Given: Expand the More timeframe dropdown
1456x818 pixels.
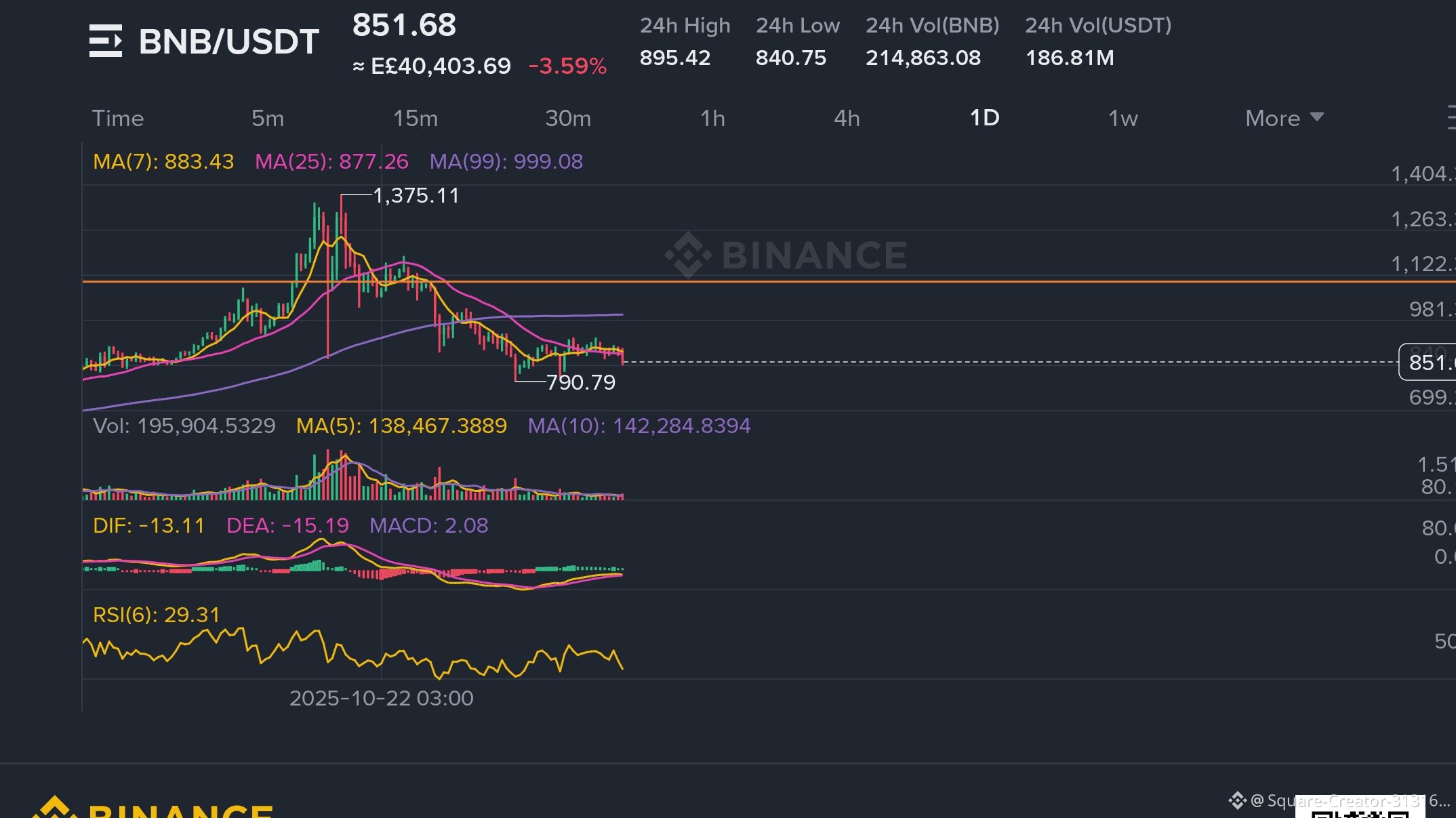Looking at the screenshot, I should [1272, 119].
